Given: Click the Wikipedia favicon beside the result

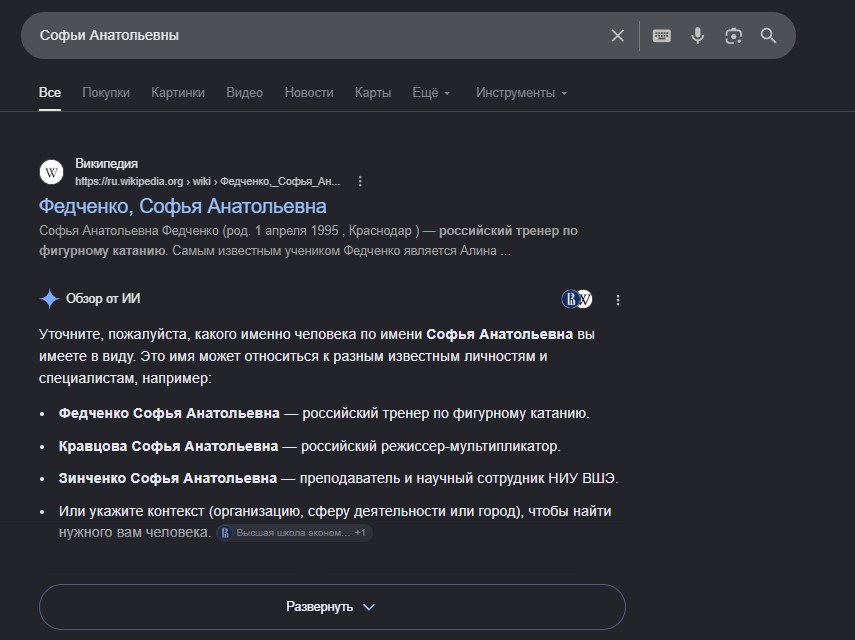Looking at the screenshot, I should (51, 173).
